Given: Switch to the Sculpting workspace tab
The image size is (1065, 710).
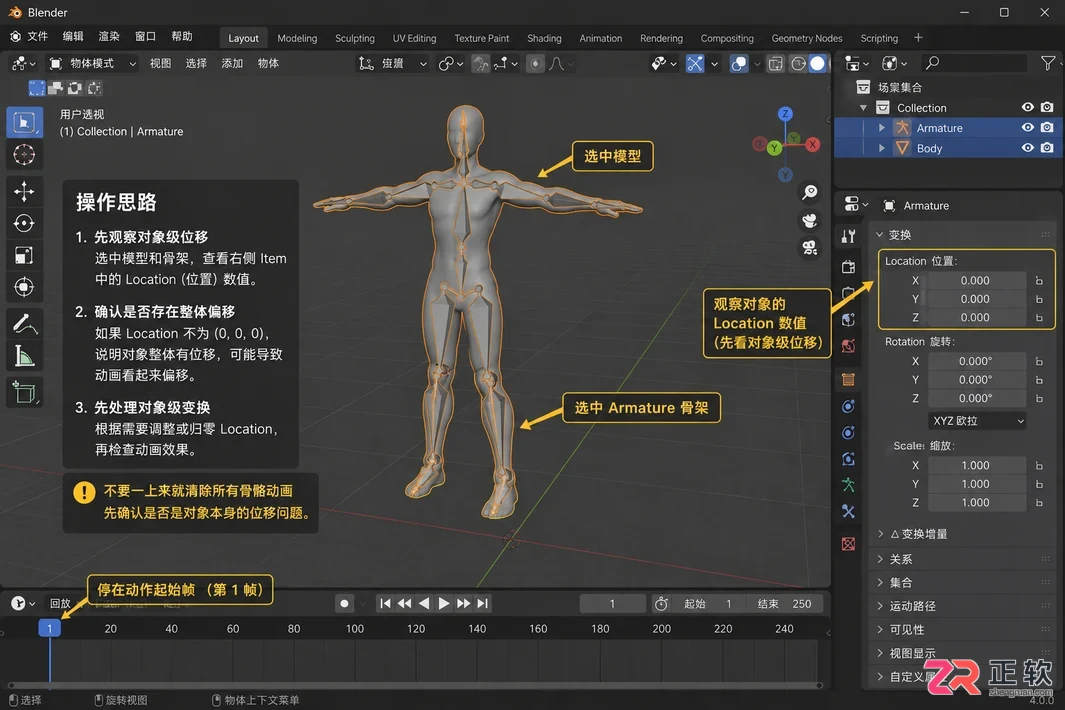Looking at the screenshot, I should pos(355,38).
